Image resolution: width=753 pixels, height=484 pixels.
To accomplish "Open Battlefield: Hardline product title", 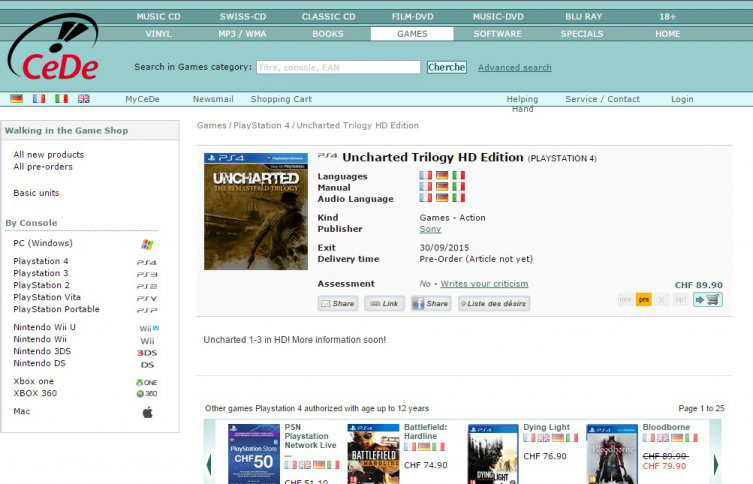I will (x=425, y=431).
